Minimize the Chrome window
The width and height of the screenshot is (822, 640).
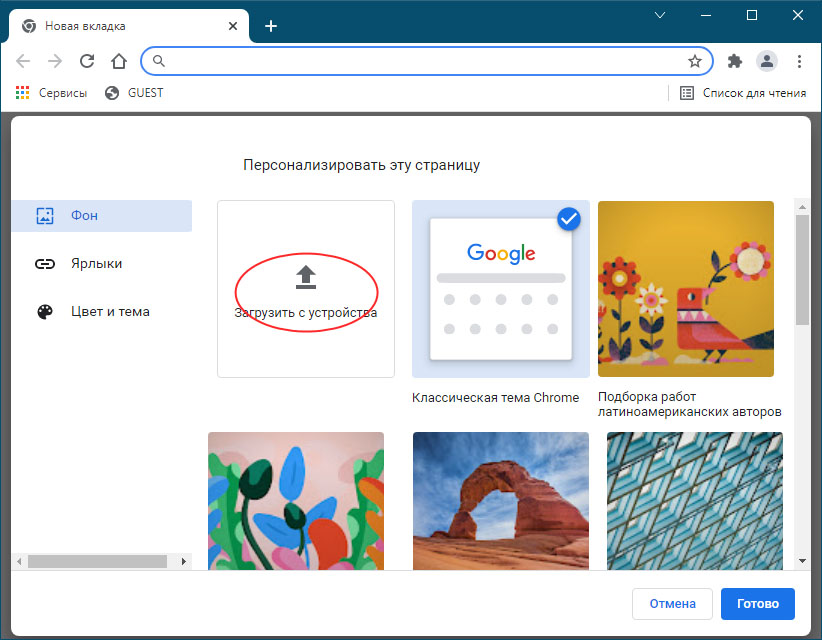(706, 15)
